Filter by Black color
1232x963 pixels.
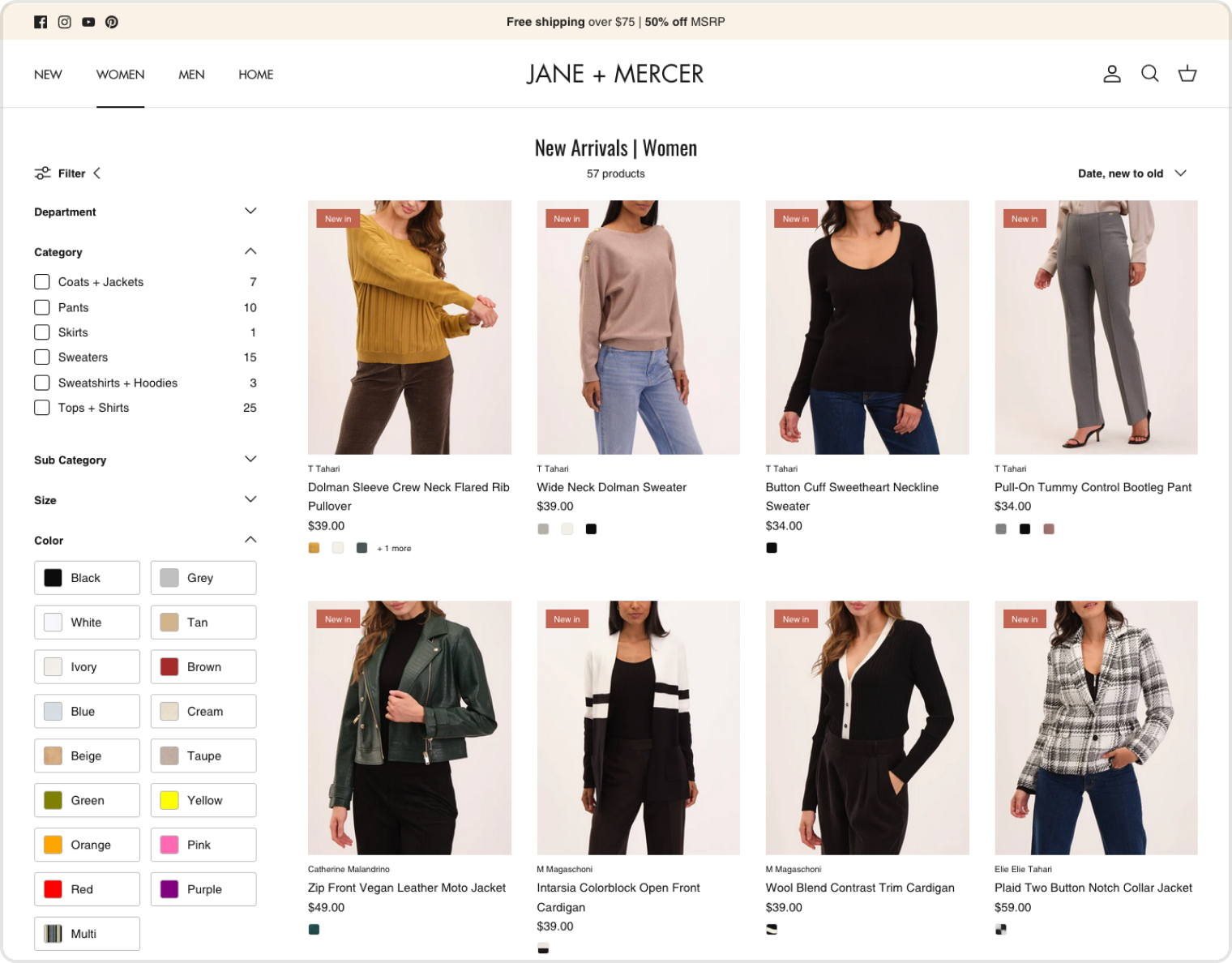[x=87, y=578]
